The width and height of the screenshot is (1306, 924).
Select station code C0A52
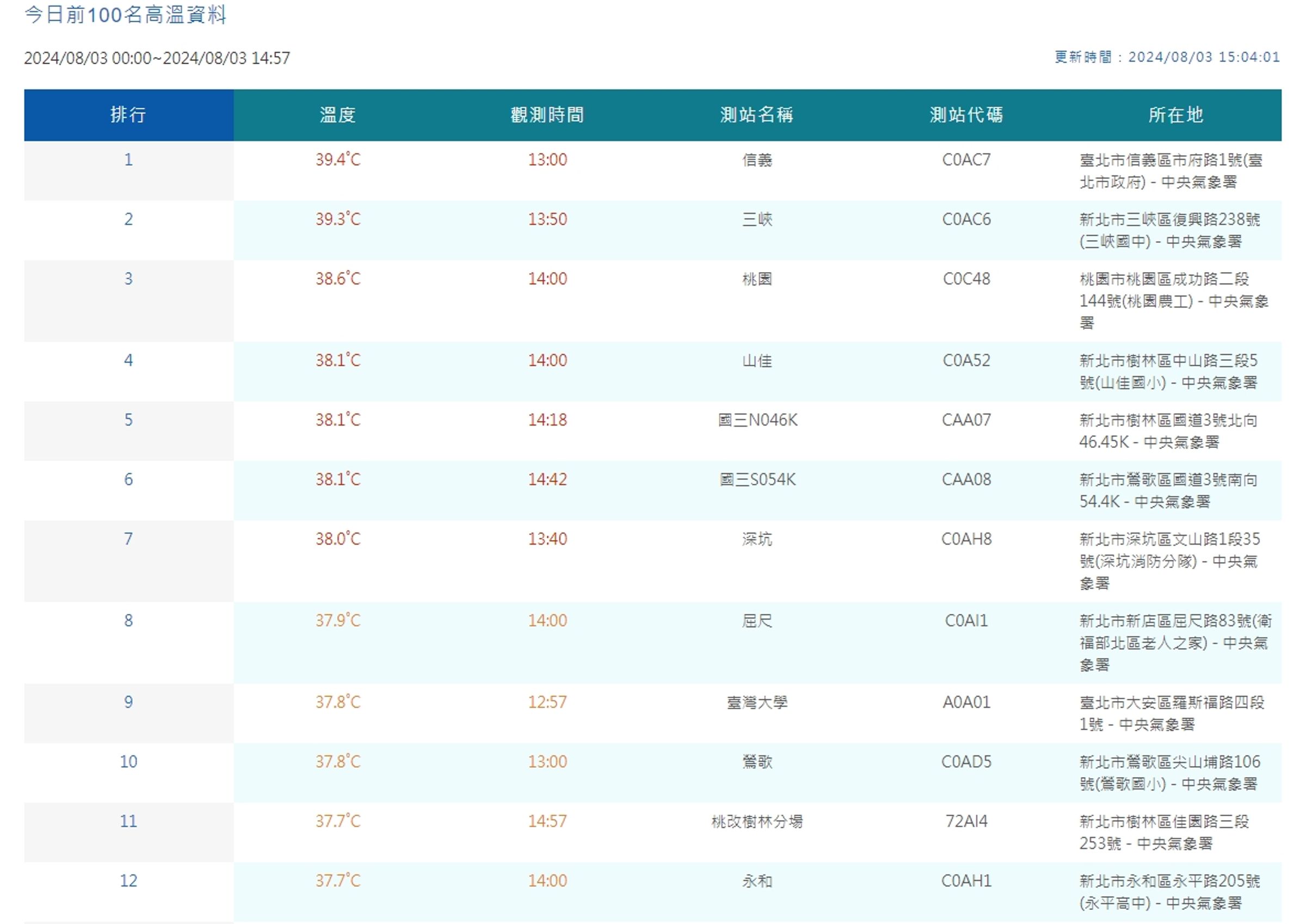966,361
